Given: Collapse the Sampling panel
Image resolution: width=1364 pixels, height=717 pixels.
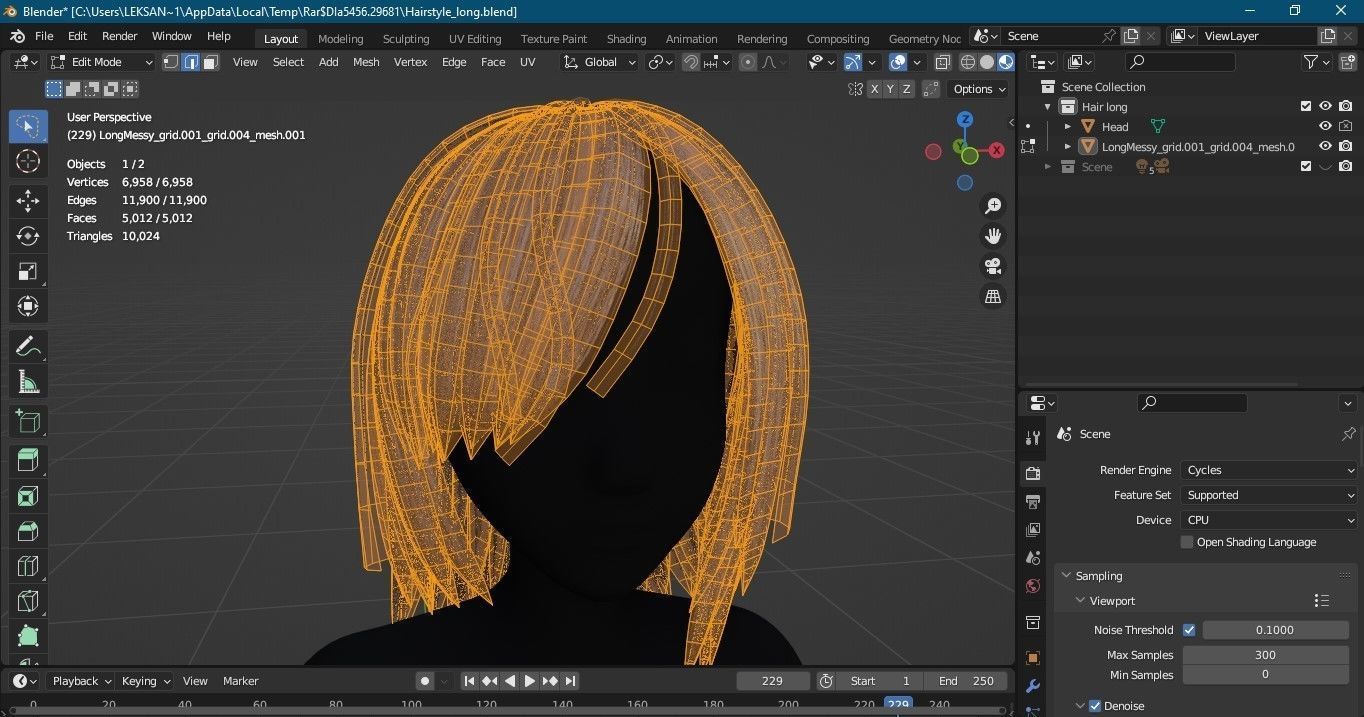Looking at the screenshot, I should (x=1066, y=576).
